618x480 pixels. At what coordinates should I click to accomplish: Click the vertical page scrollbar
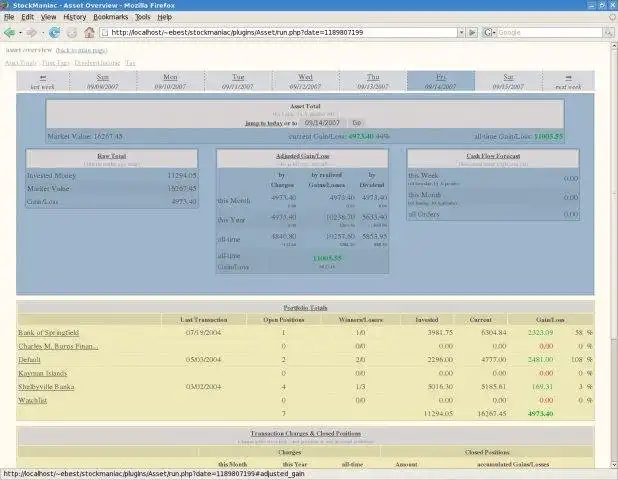[614, 195]
